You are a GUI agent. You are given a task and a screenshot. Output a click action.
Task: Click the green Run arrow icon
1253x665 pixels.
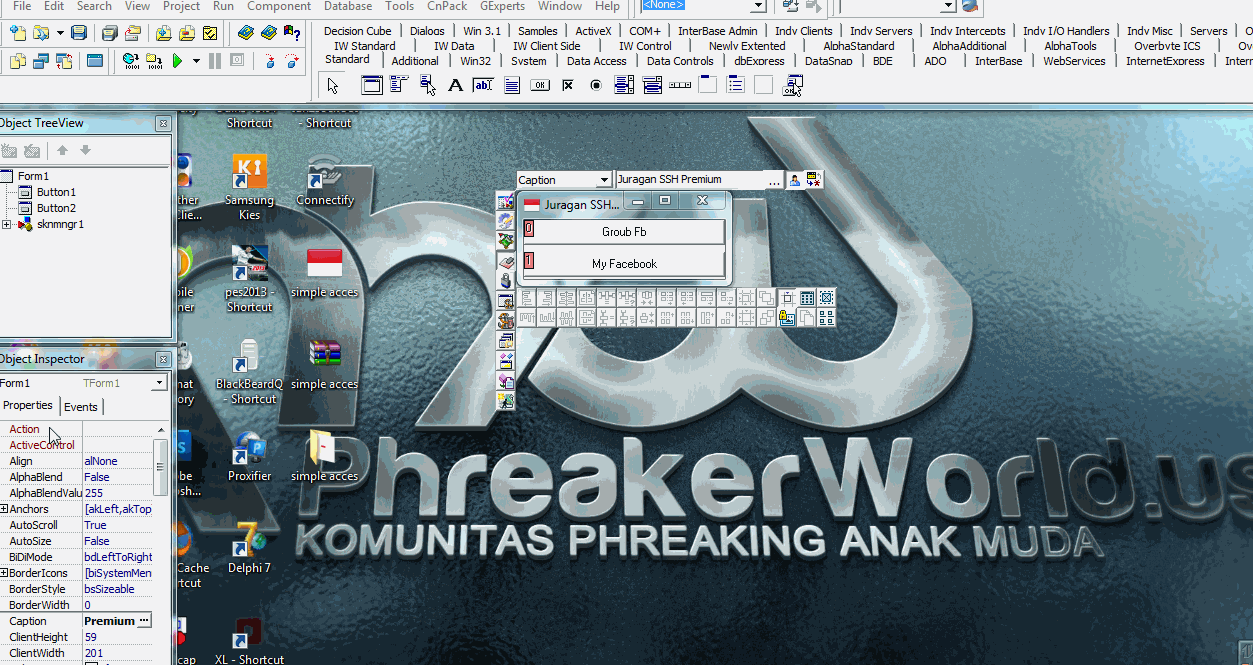177,61
